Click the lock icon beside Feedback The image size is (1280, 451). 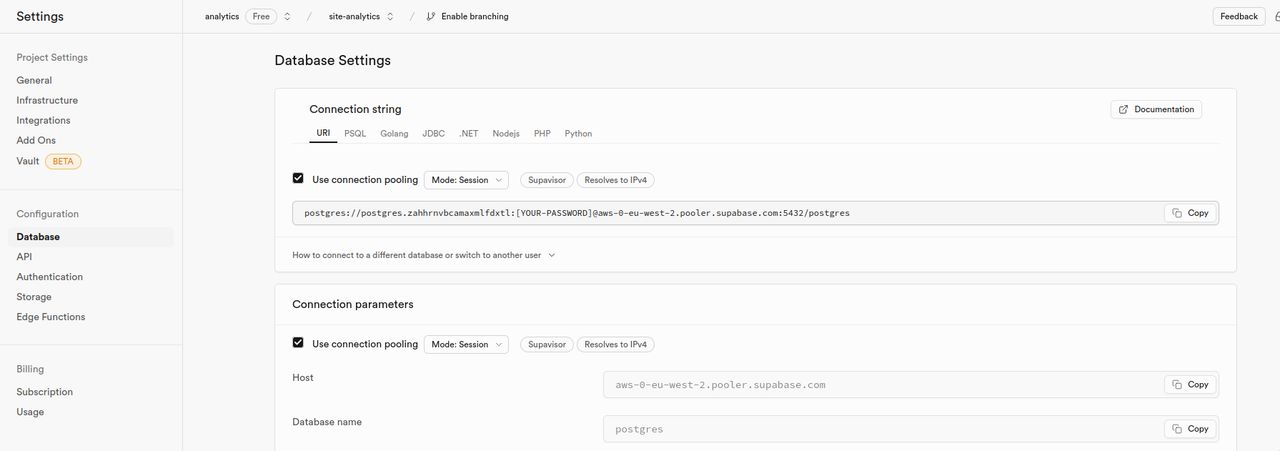[1276, 16]
